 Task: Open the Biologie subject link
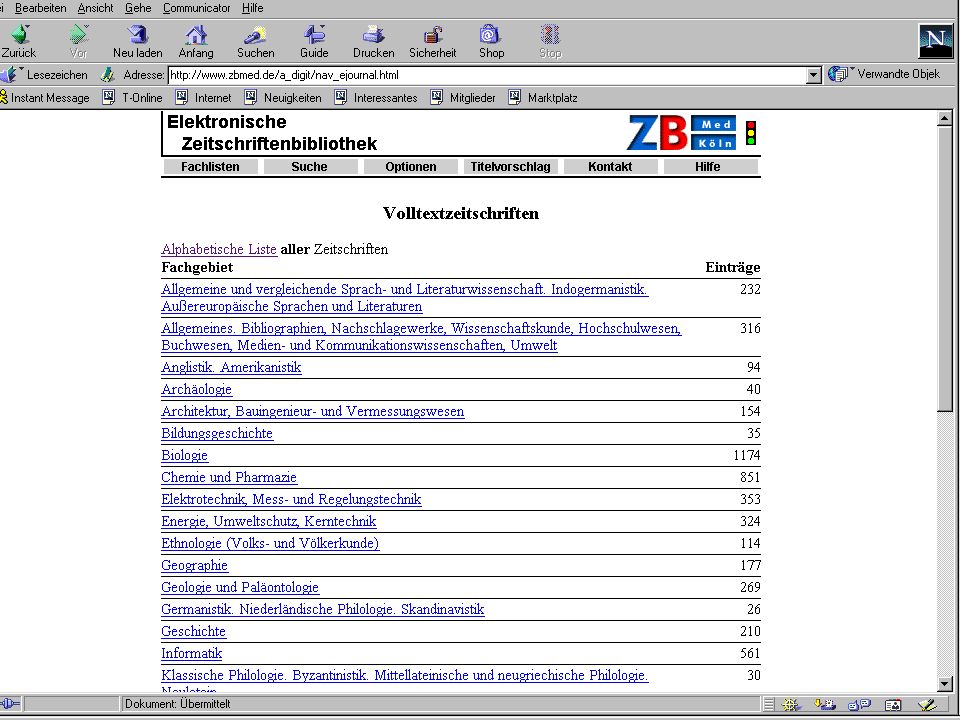pyautogui.click(x=184, y=456)
